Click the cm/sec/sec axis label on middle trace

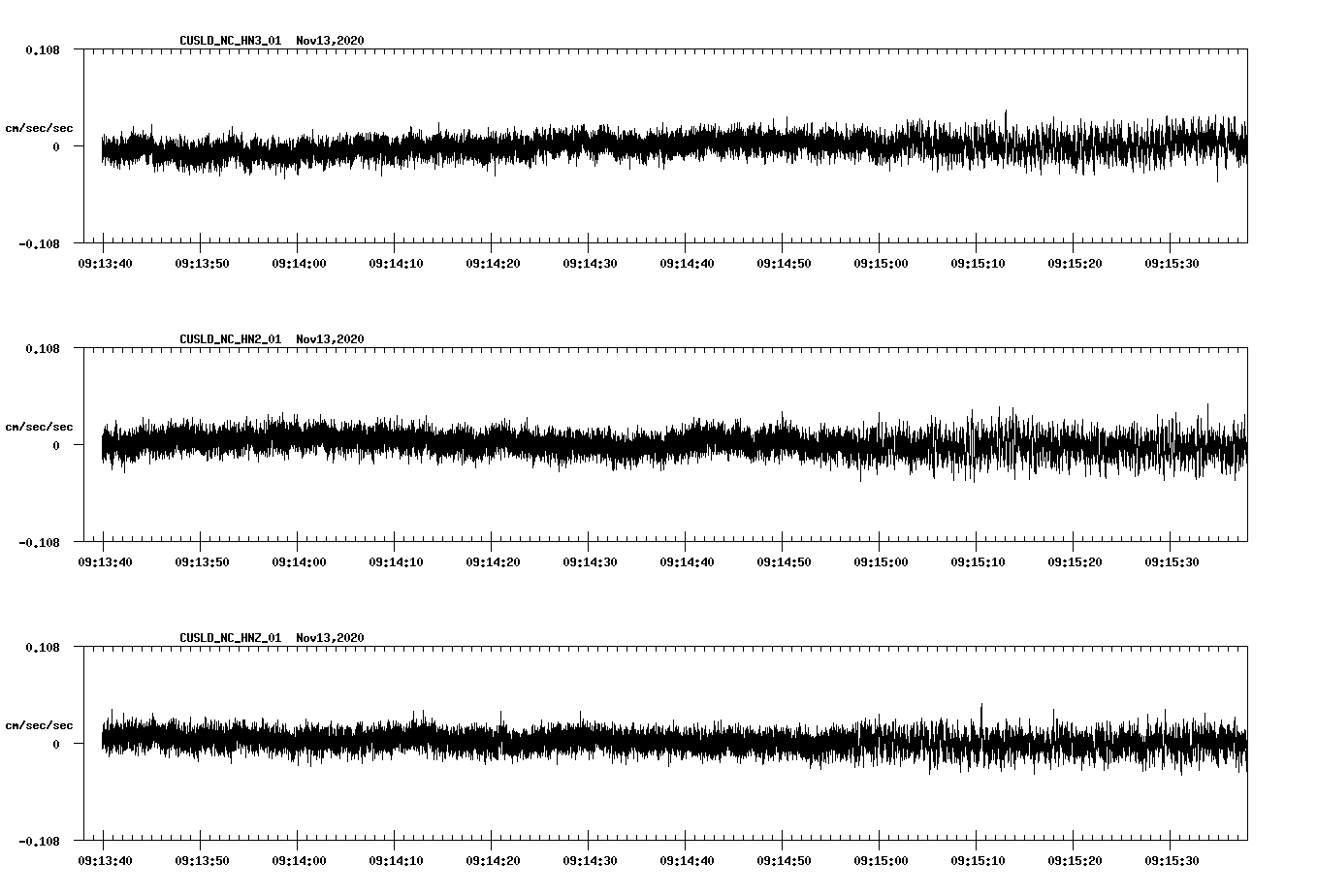click(x=39, y=426)
